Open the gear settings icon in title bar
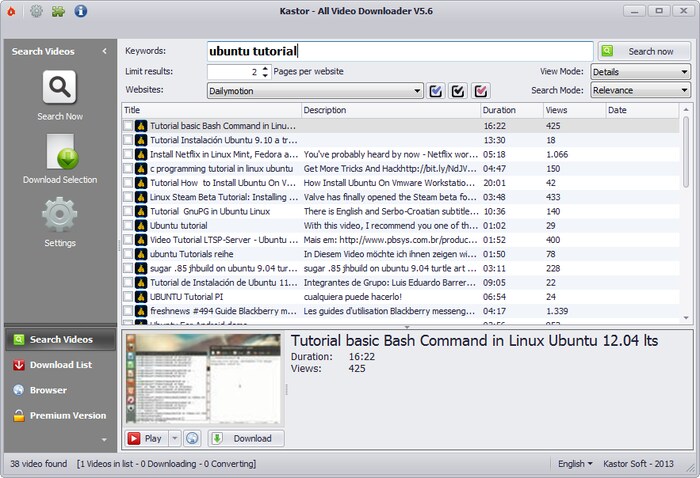Image resolution: width=700 pixels, height=478 pixels. (37, 11)
